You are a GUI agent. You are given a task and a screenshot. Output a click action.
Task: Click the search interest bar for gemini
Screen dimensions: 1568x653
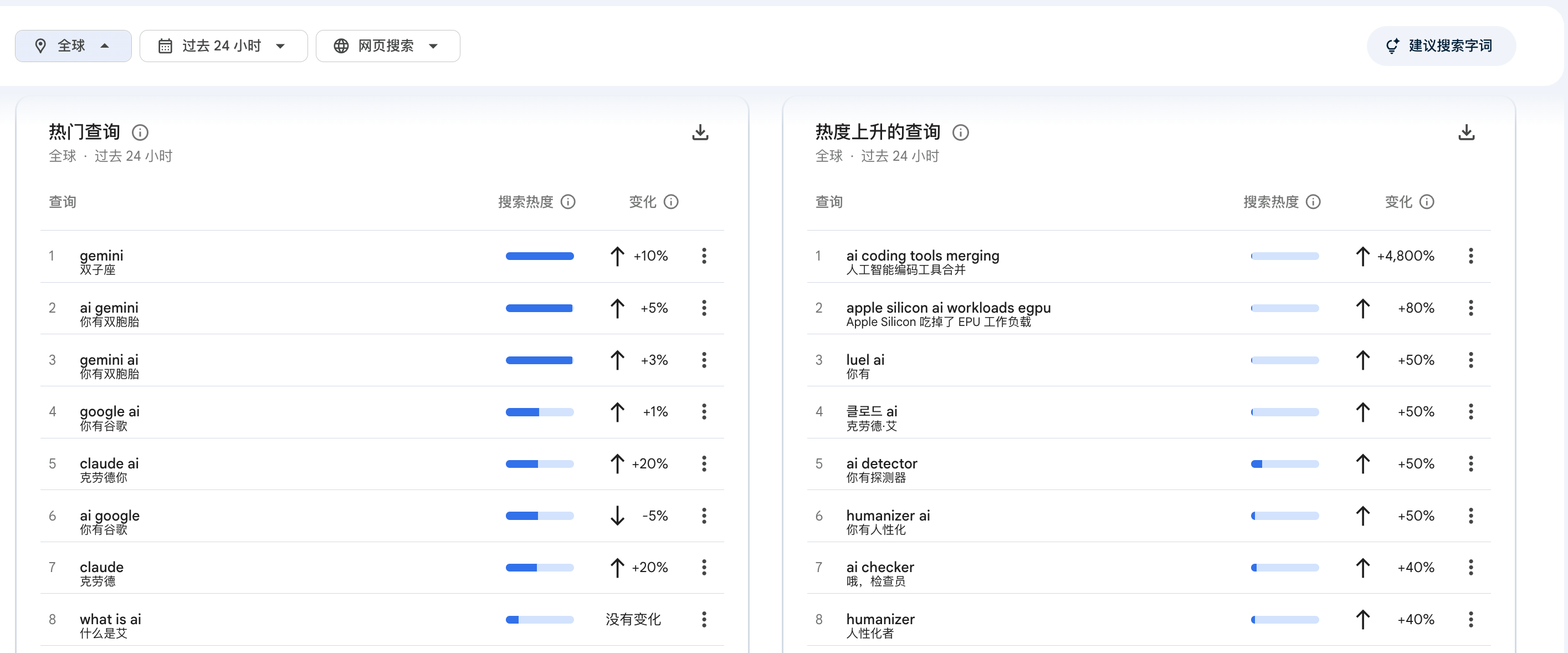(539, 256)
